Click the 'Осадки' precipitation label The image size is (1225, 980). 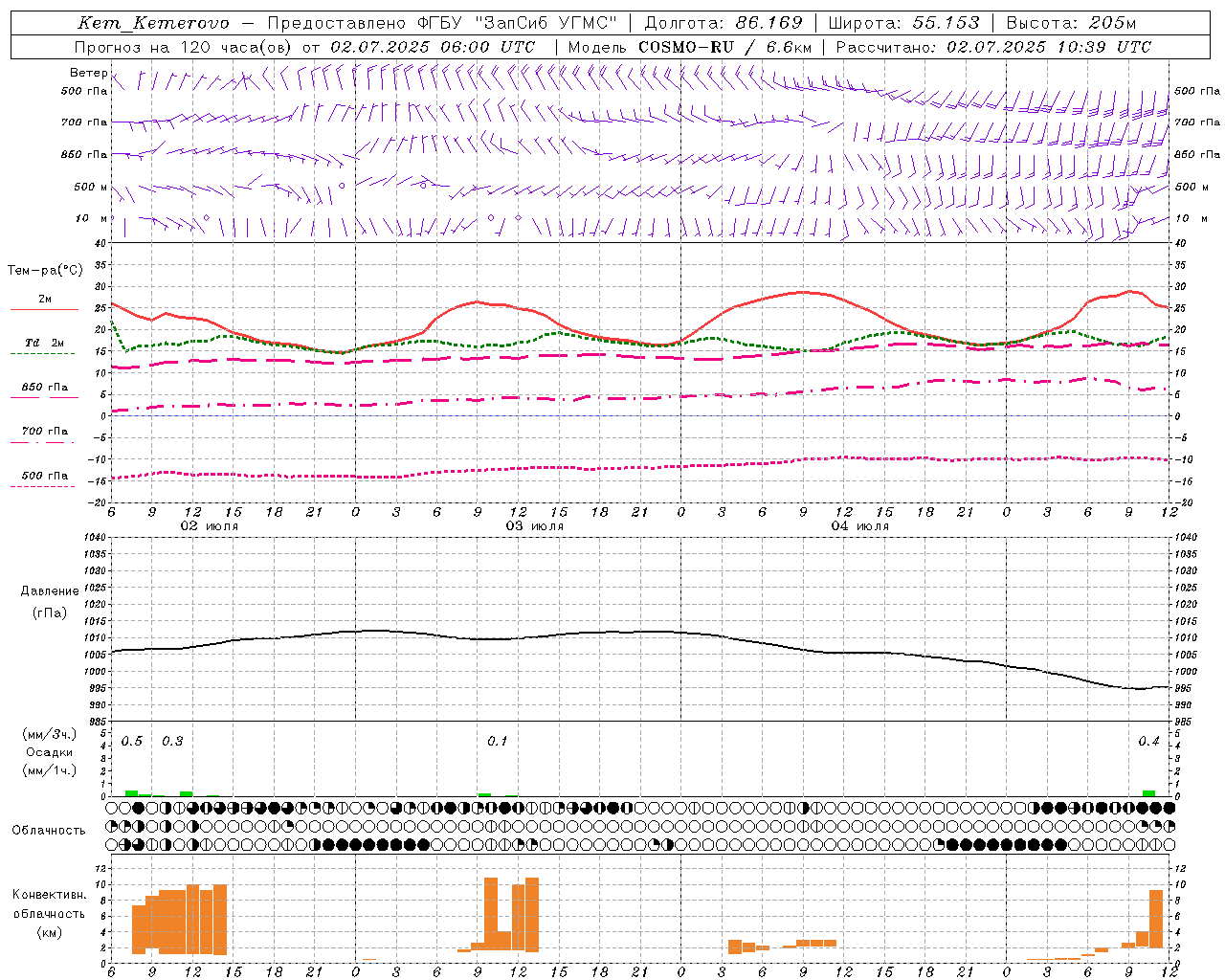click(50, 752)
